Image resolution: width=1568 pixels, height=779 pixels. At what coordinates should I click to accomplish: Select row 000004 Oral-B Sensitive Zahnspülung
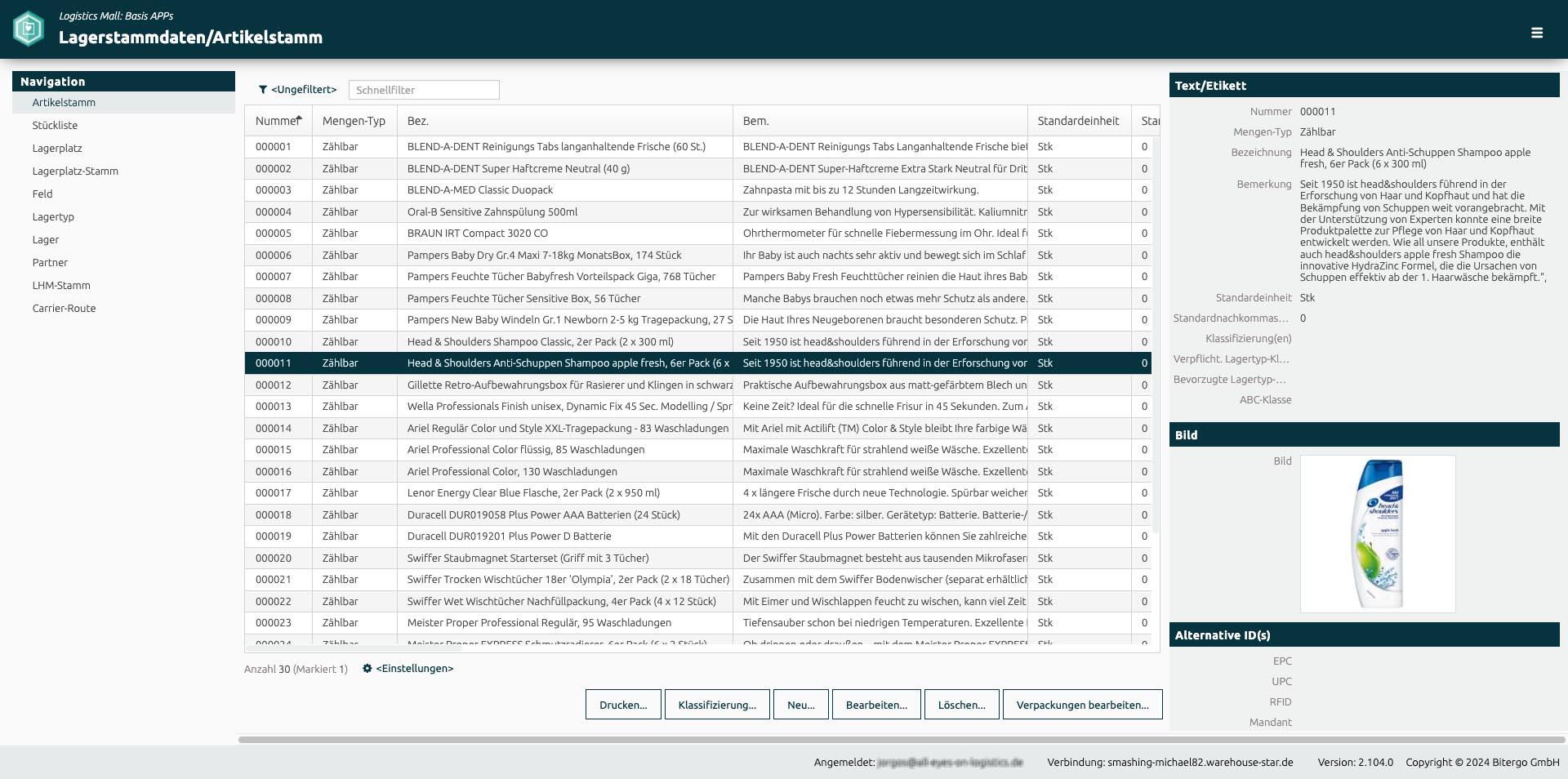698,211
